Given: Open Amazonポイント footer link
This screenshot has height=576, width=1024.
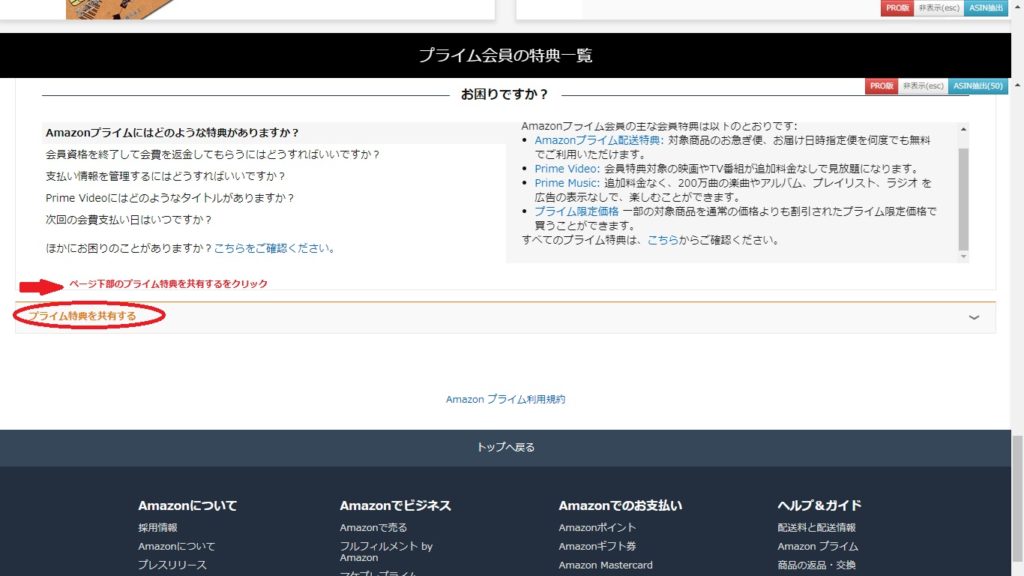Looking at the screenshot, I should (x=597, y=527).
